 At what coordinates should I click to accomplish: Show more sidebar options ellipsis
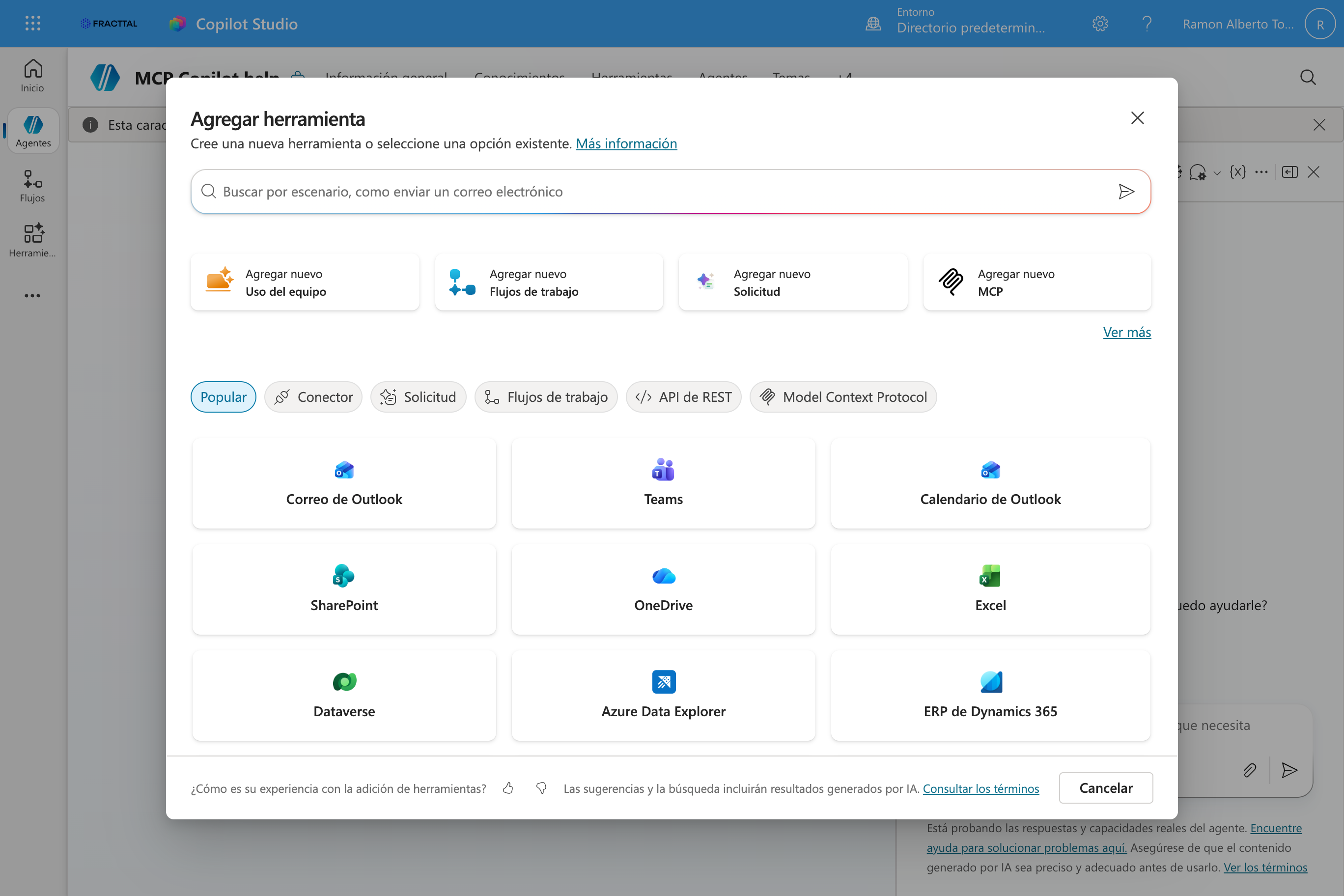click(32, 295)
